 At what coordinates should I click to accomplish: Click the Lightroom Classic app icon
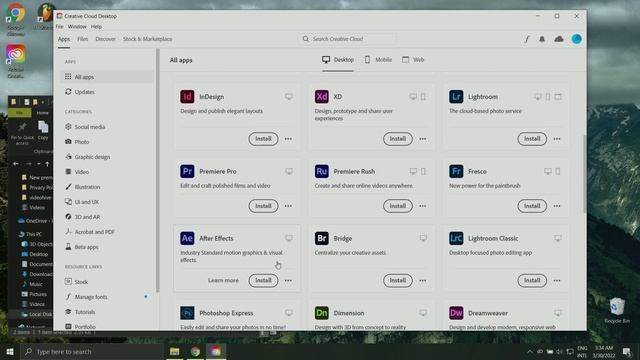coord(456,238)
